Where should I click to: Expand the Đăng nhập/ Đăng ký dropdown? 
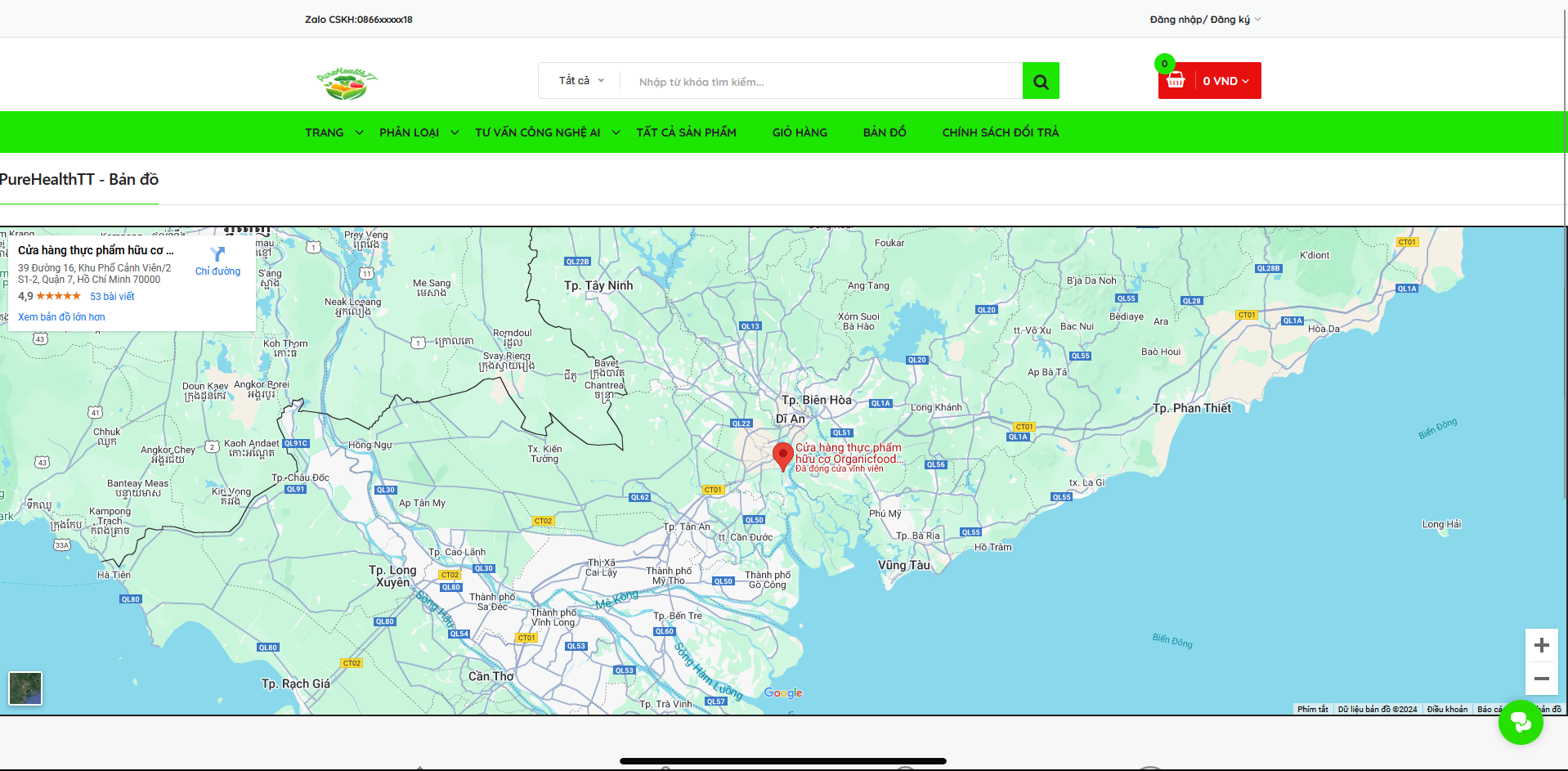pos(1205,20)
